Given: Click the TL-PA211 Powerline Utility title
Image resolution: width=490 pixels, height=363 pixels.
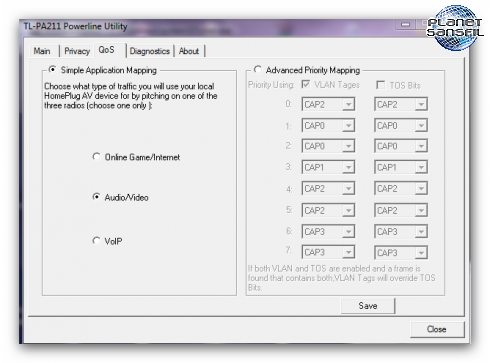Looking at the screenshot, I should (75, 26).
